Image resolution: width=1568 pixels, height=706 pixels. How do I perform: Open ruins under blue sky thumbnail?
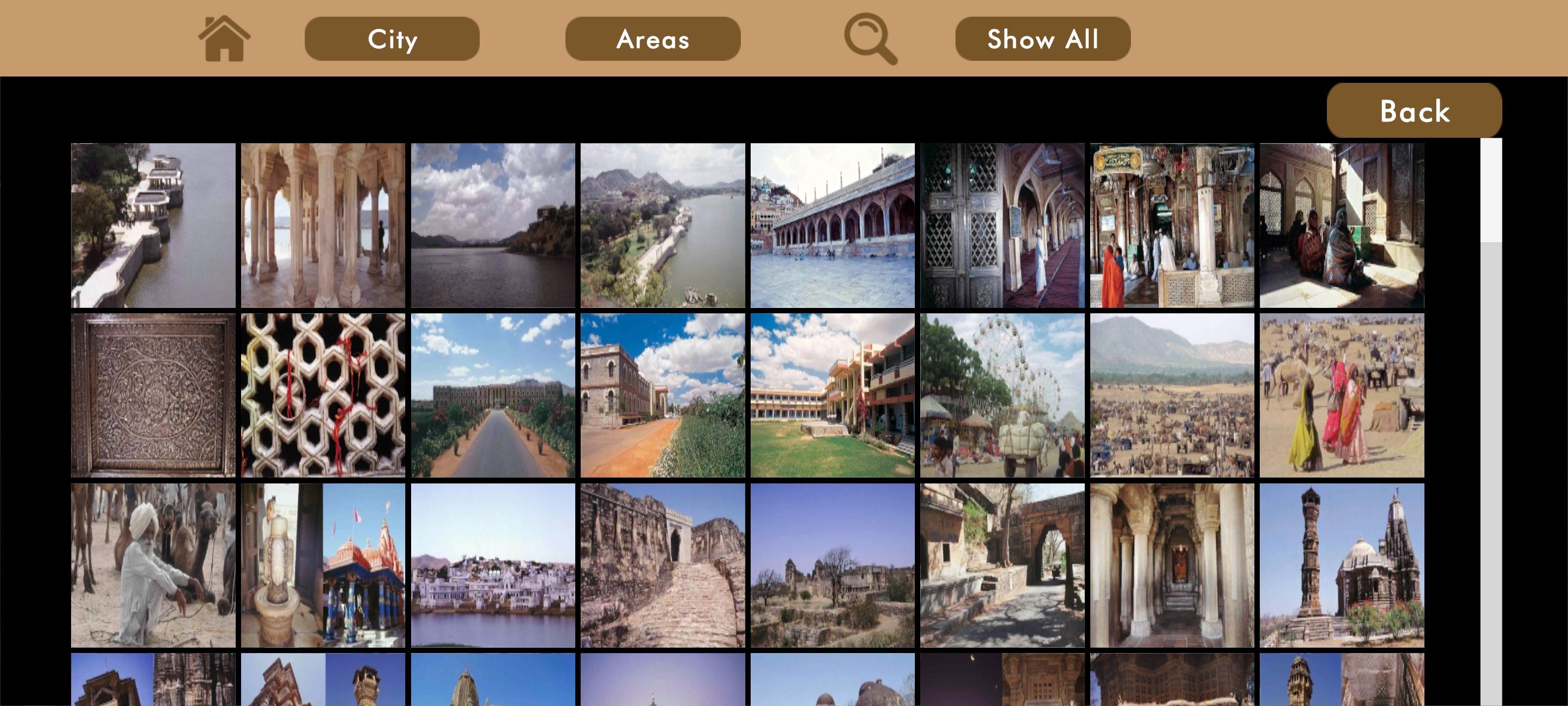click(833, 565)
